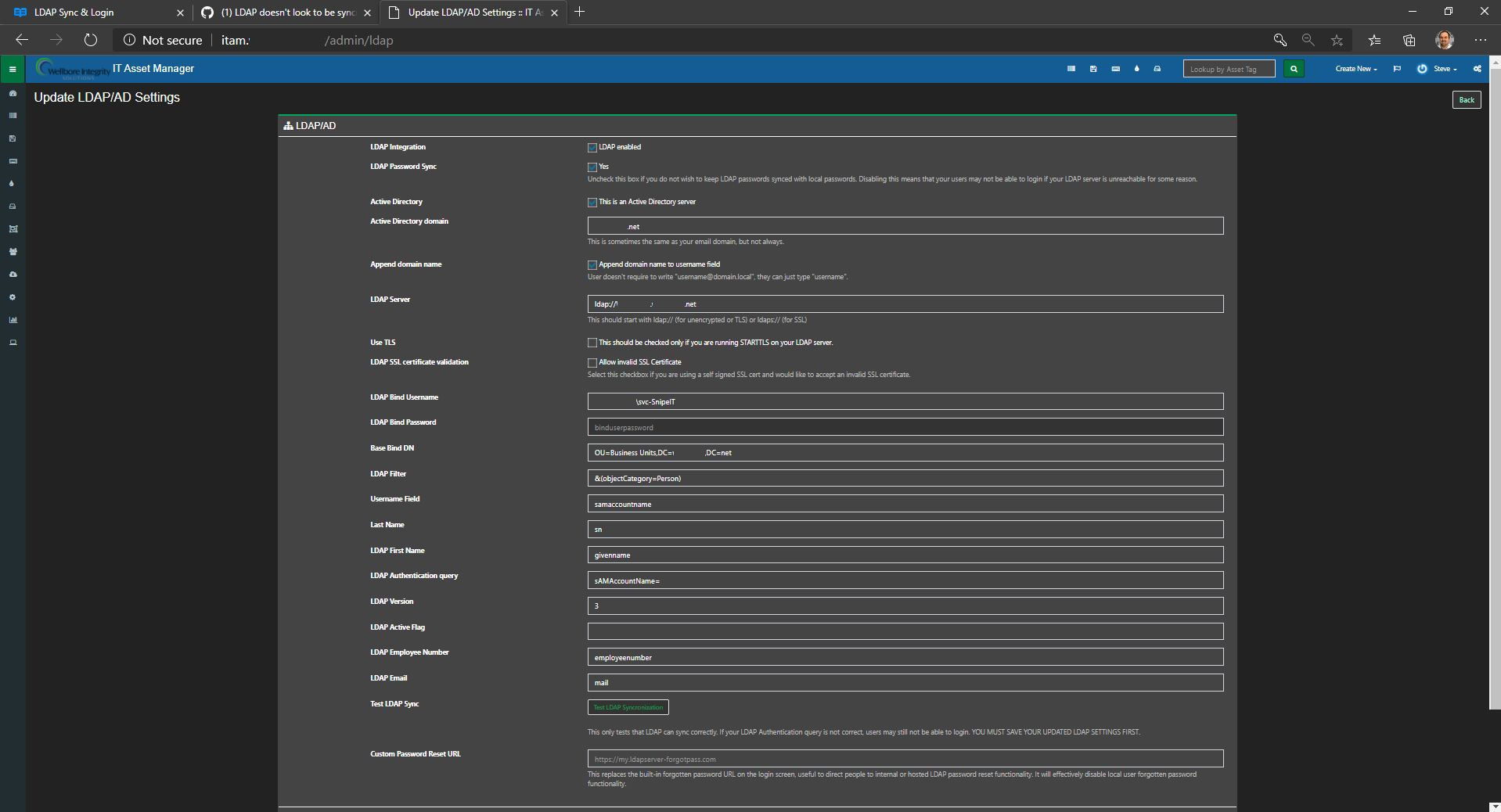Click the LDAP Version field
The width and height of the screenshot is (1501, 812).
pyautogui.click(x=905, y=605)
